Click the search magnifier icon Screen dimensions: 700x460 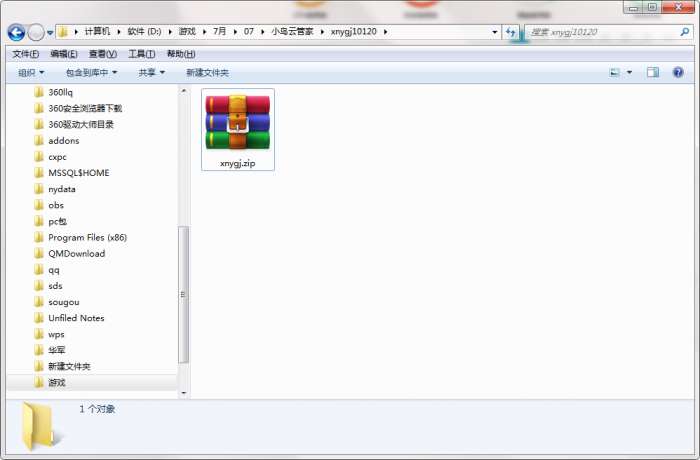click(x=684, y=32)
